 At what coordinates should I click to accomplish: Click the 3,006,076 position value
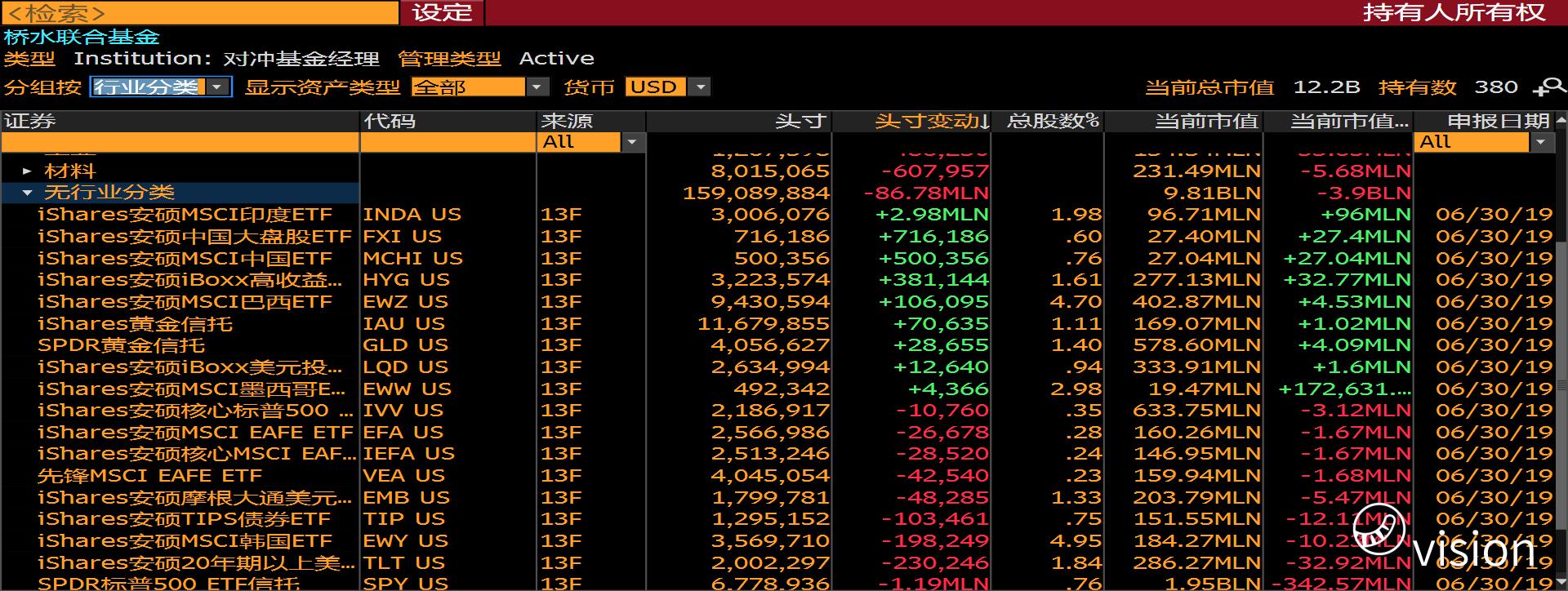coord(770,215)
